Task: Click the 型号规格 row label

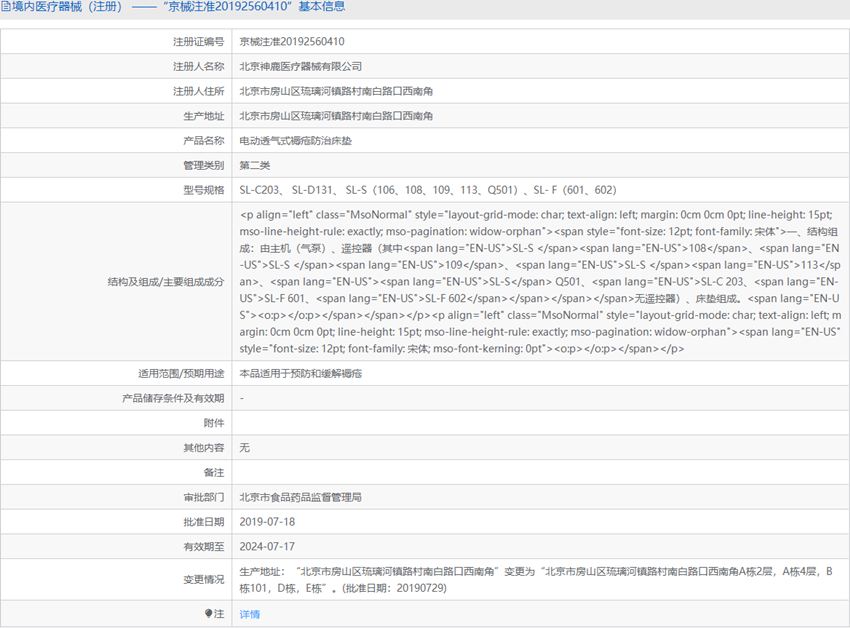Action: click(203, 190)
